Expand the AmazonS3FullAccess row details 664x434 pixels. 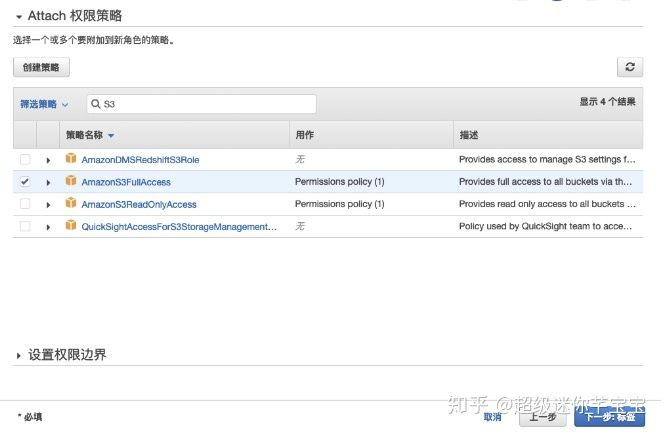coord(48,182)
